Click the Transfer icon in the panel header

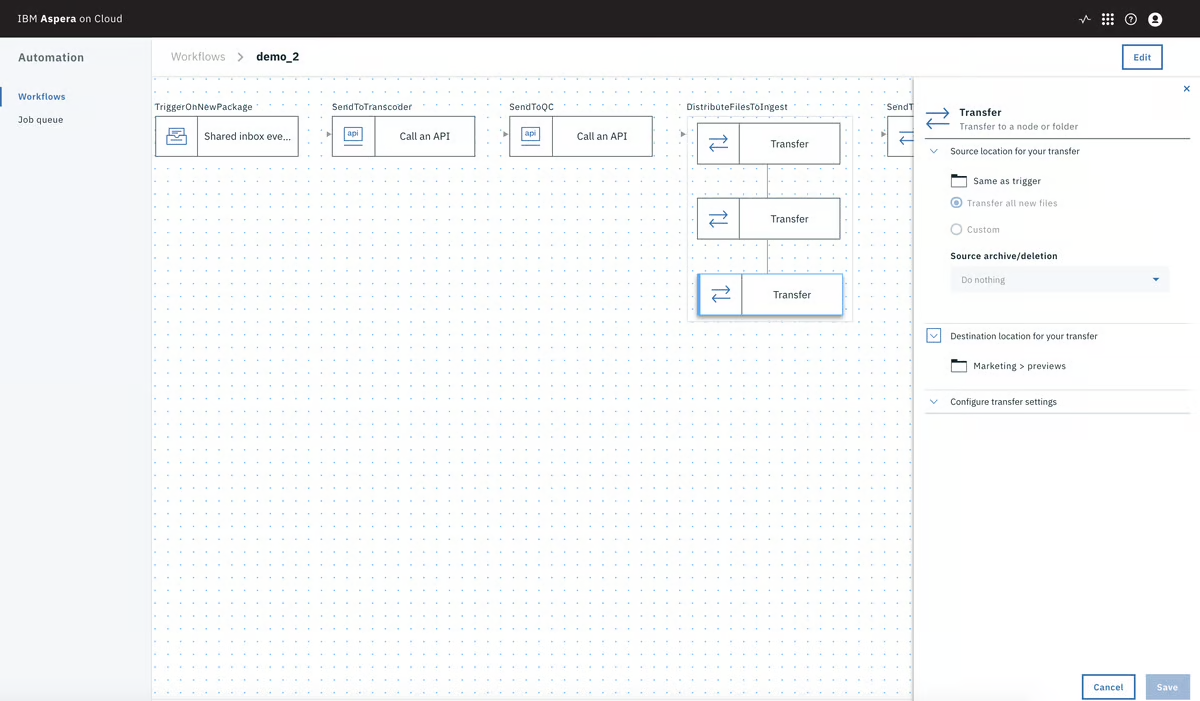(x=936, y=118)
